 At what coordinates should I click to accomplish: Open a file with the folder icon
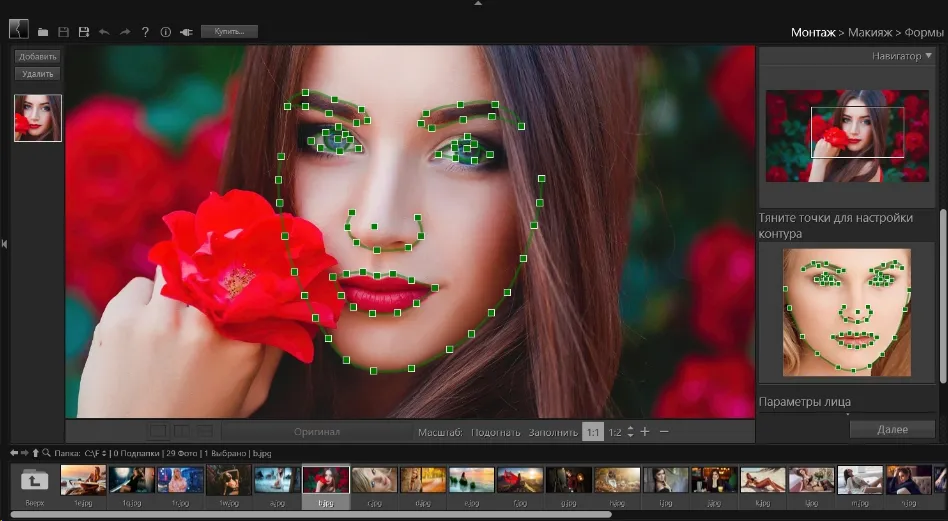pos(43,32)
